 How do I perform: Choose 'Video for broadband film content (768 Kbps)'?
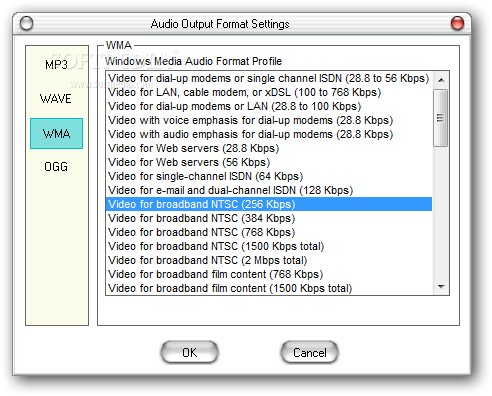pyautogui.click(x=269, y=274)
